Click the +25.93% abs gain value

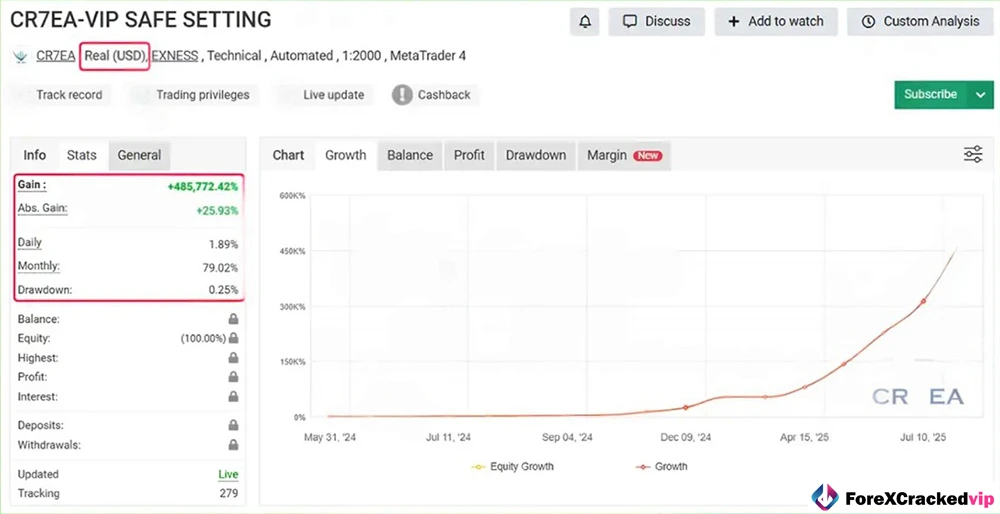217,210
